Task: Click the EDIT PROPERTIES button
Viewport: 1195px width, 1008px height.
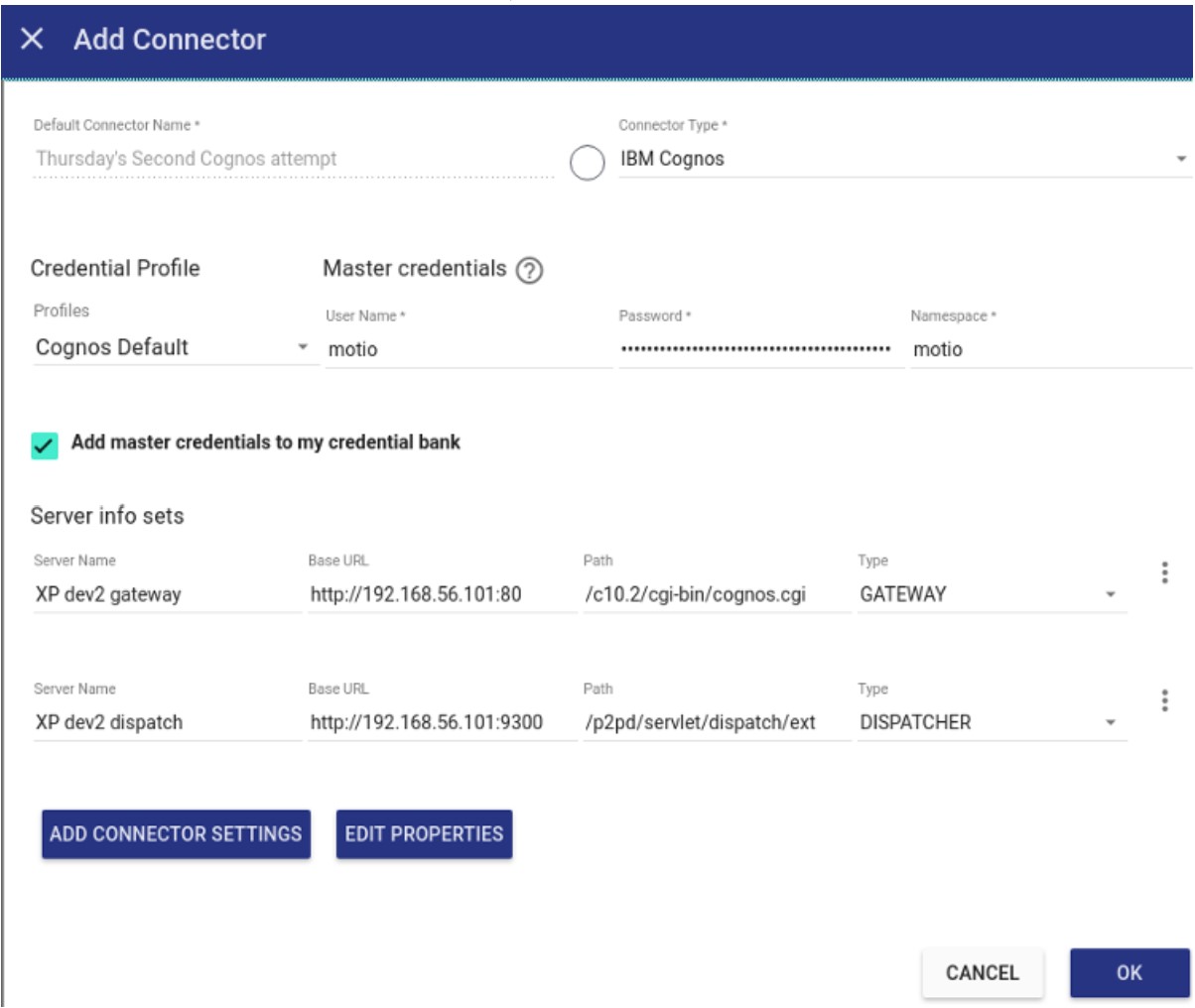Action: coord(424,834)
